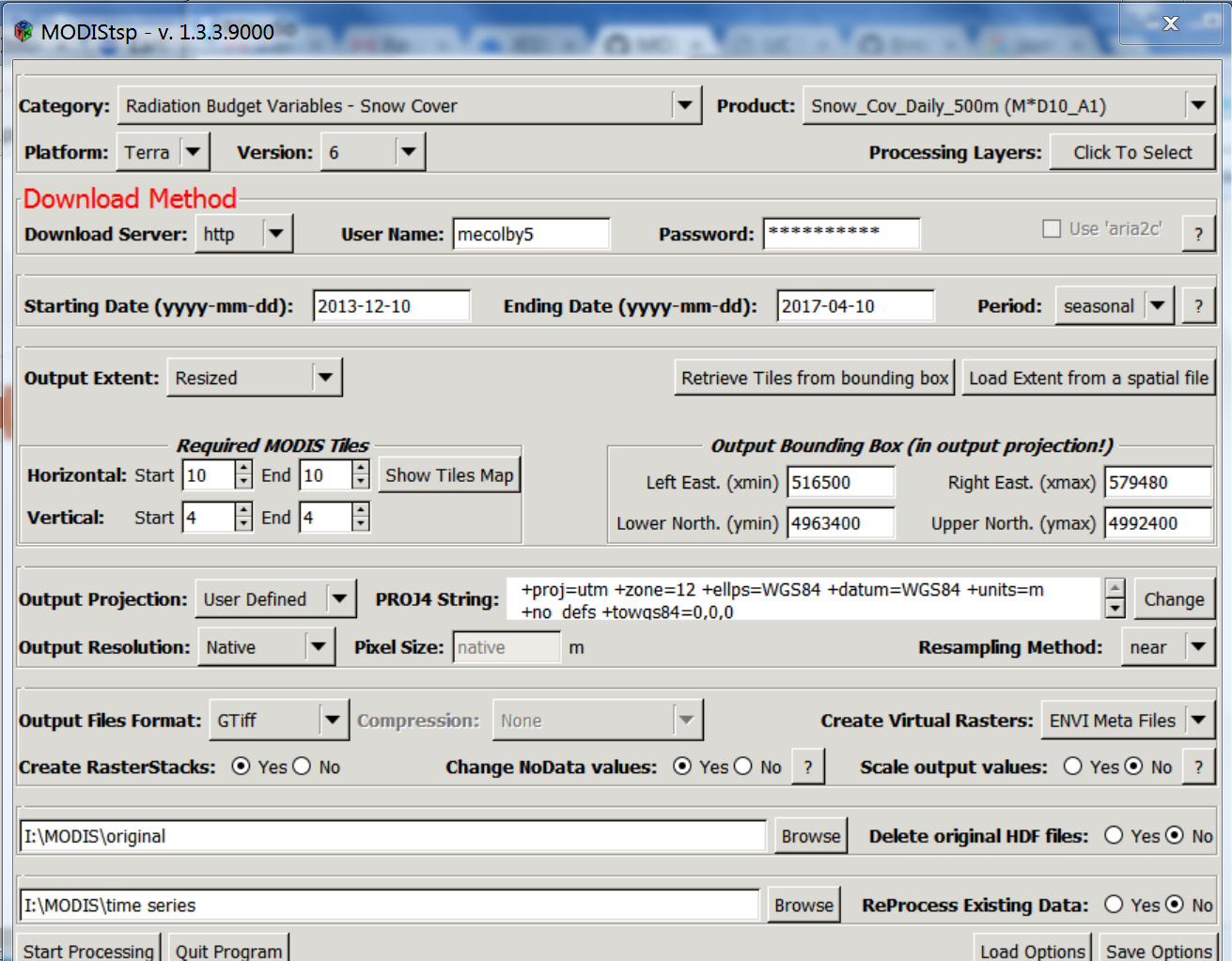Set Create RasterStacks to No

[301, 767]
